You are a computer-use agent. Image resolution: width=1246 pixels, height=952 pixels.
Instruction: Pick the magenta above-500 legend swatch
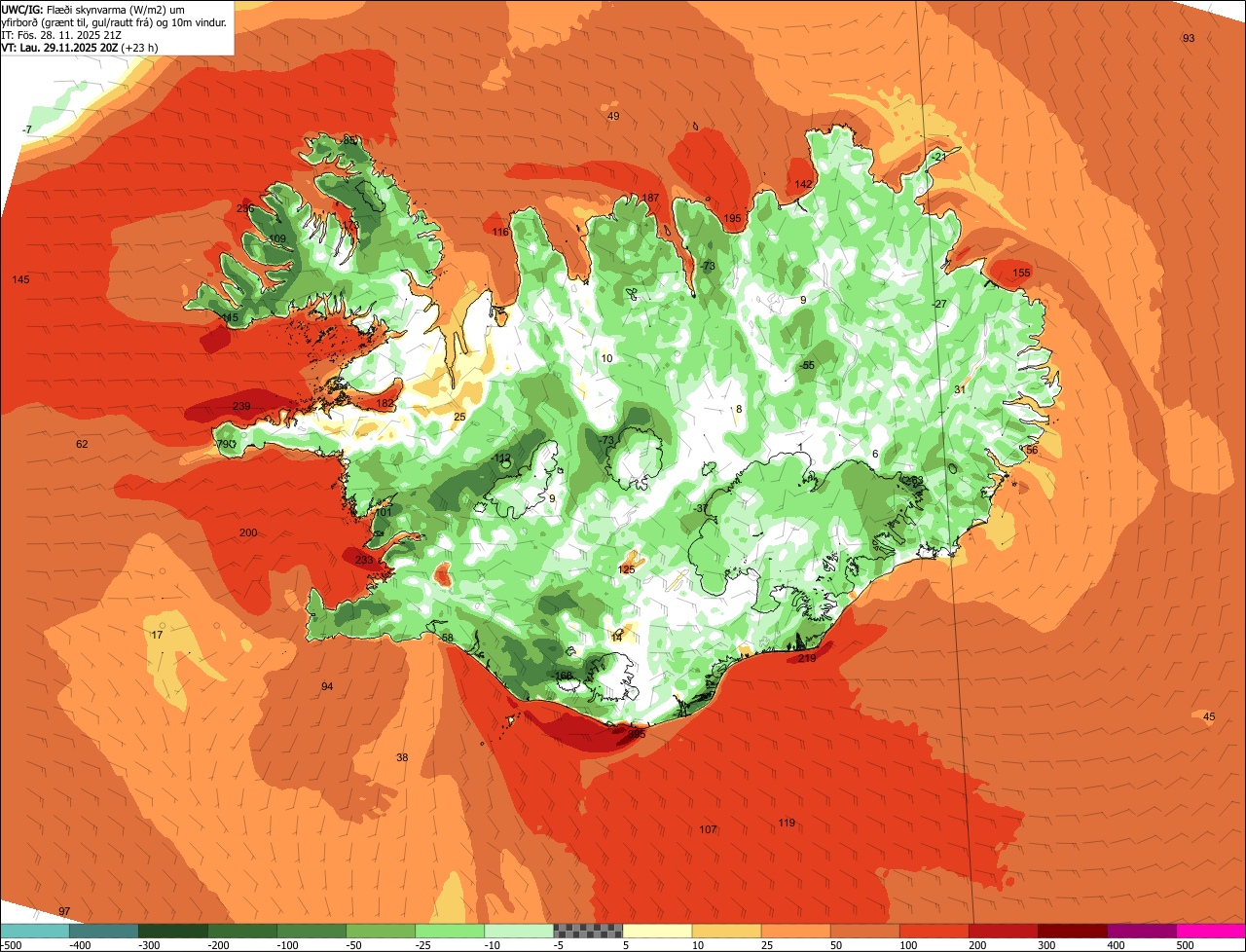[1210, 931]
